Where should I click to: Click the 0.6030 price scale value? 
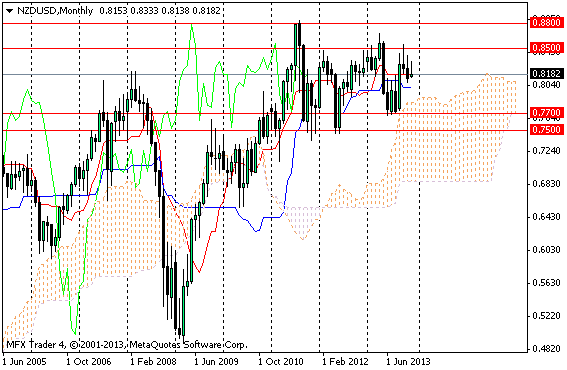pos(546,250)
